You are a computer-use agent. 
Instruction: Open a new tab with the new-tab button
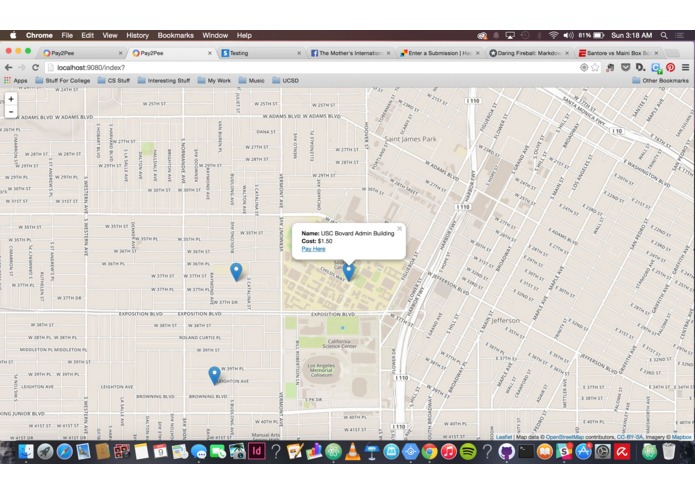pos(672,53)
